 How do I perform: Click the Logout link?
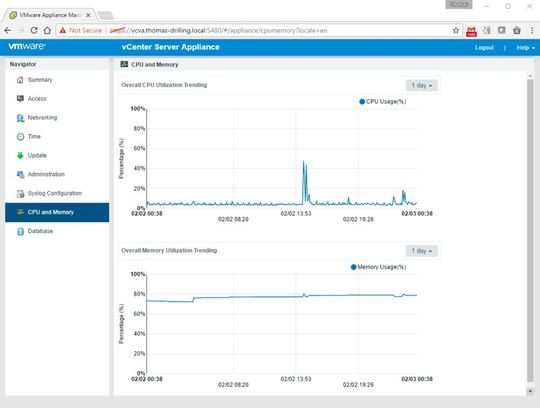484,48
